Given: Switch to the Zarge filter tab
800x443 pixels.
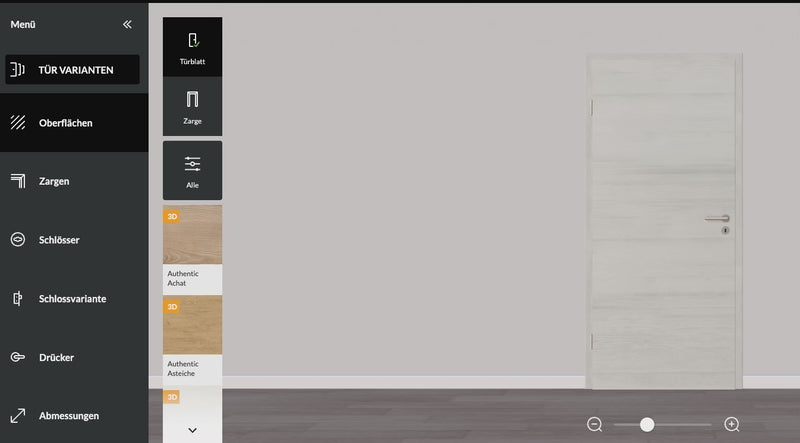Looking at the screenshot, I should [192, 105].
